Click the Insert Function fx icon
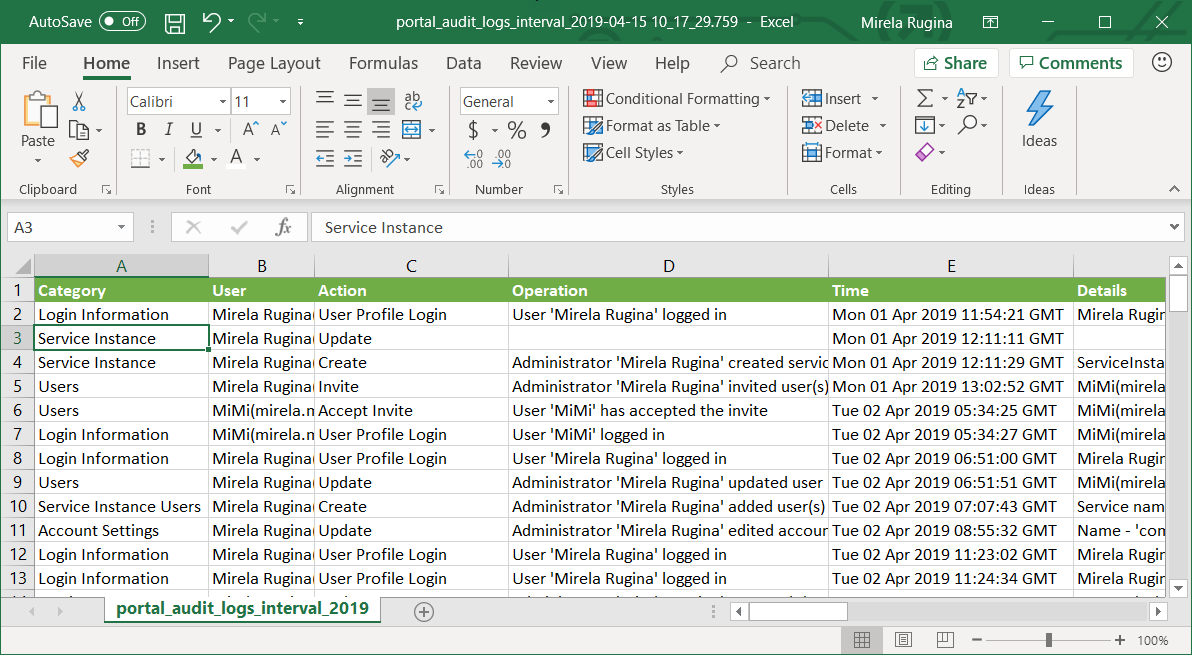The image size is (1192, 655). pos(283,227)
